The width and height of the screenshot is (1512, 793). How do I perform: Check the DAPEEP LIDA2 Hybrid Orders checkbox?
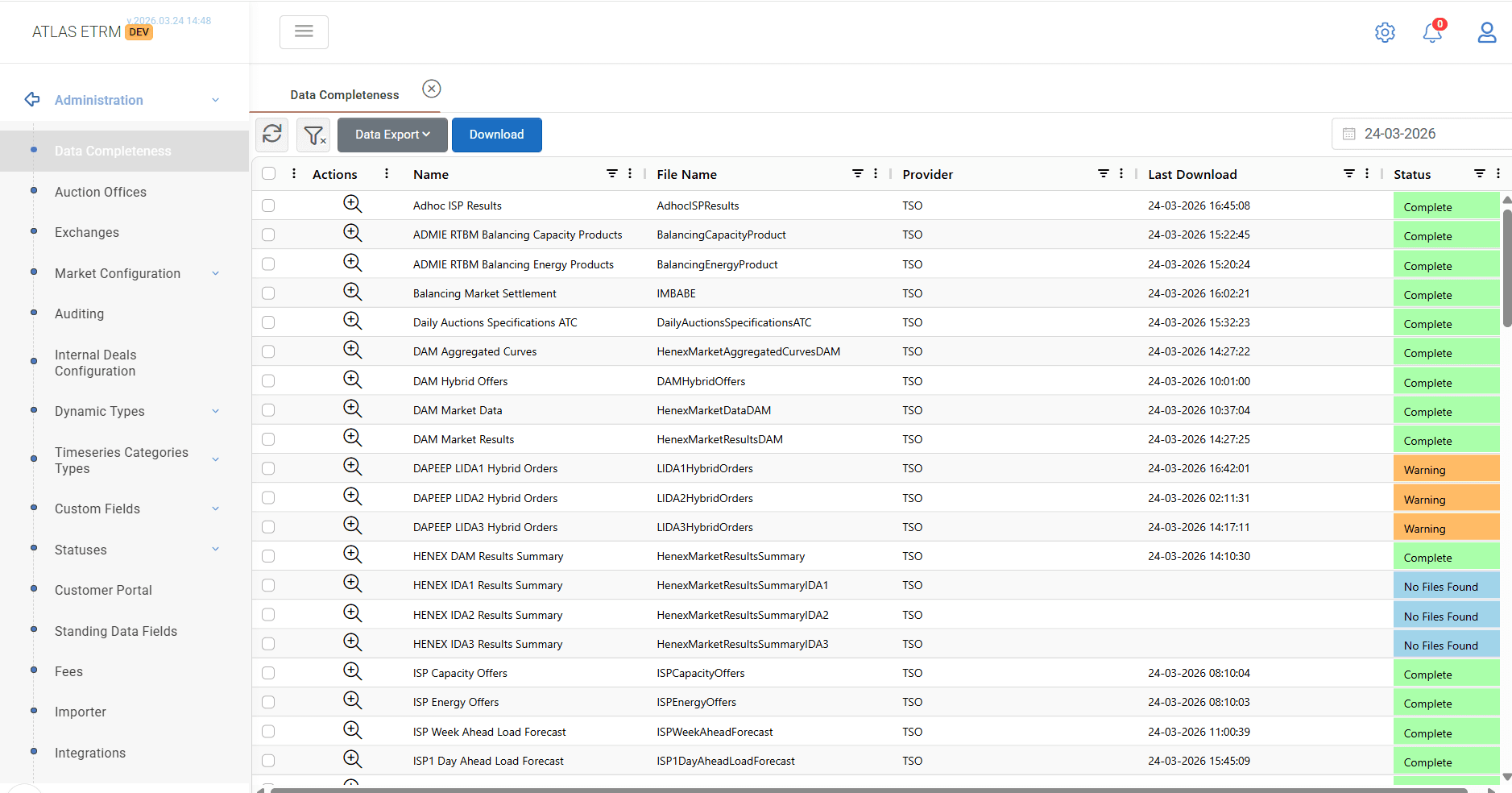coord(268,498)
